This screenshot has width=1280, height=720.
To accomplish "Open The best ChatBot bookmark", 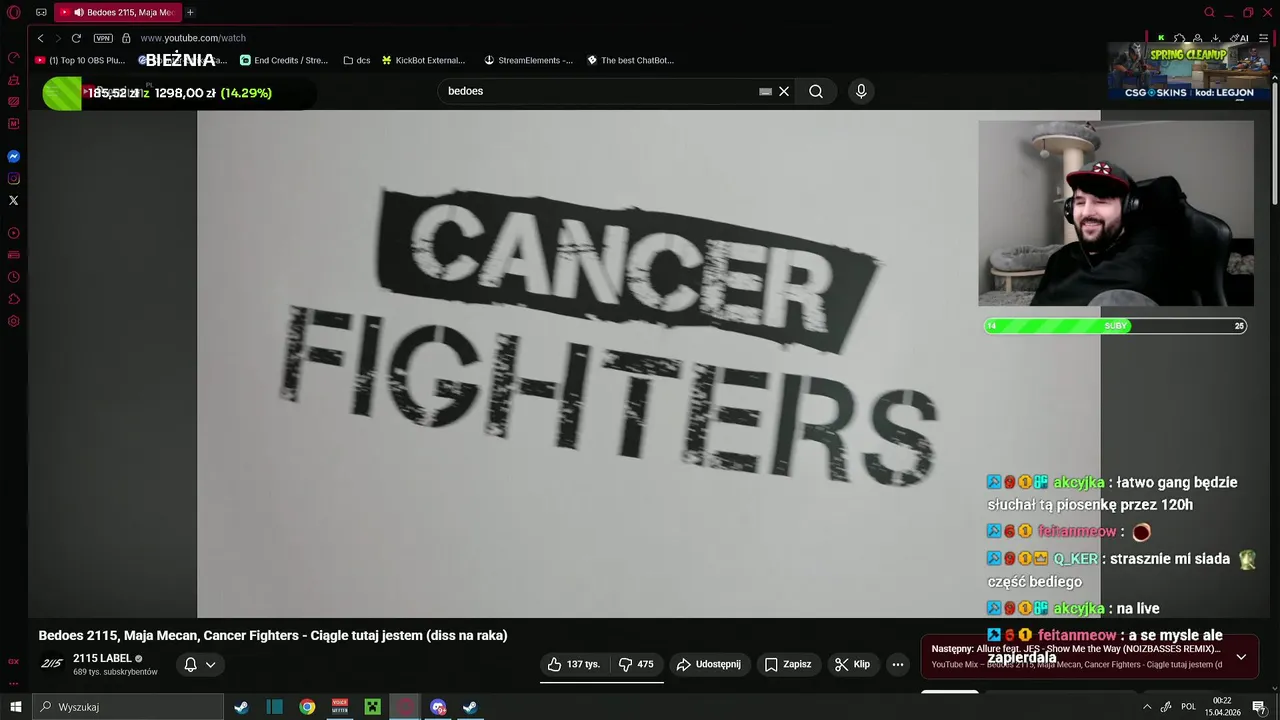I will [x=630, y=60].
